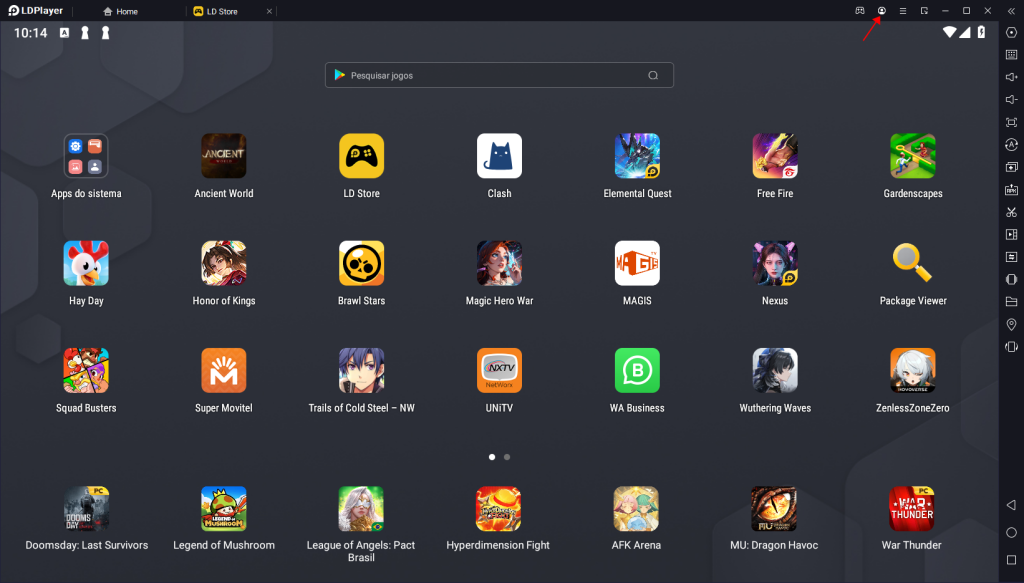Toggle fullscreen from sidebar

(1011, 122)
